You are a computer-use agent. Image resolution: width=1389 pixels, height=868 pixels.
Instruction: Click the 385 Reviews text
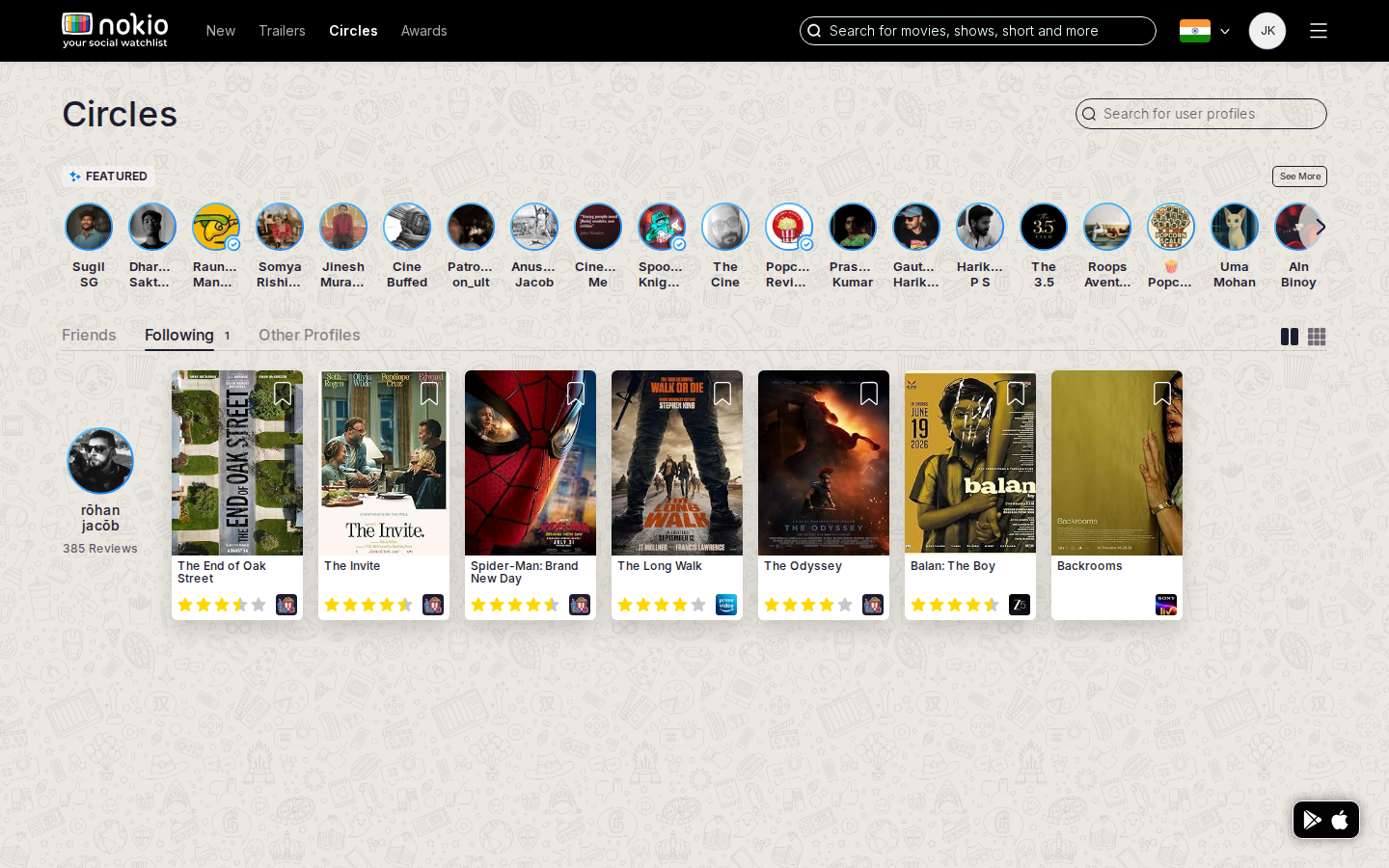[x=100, y=549]
